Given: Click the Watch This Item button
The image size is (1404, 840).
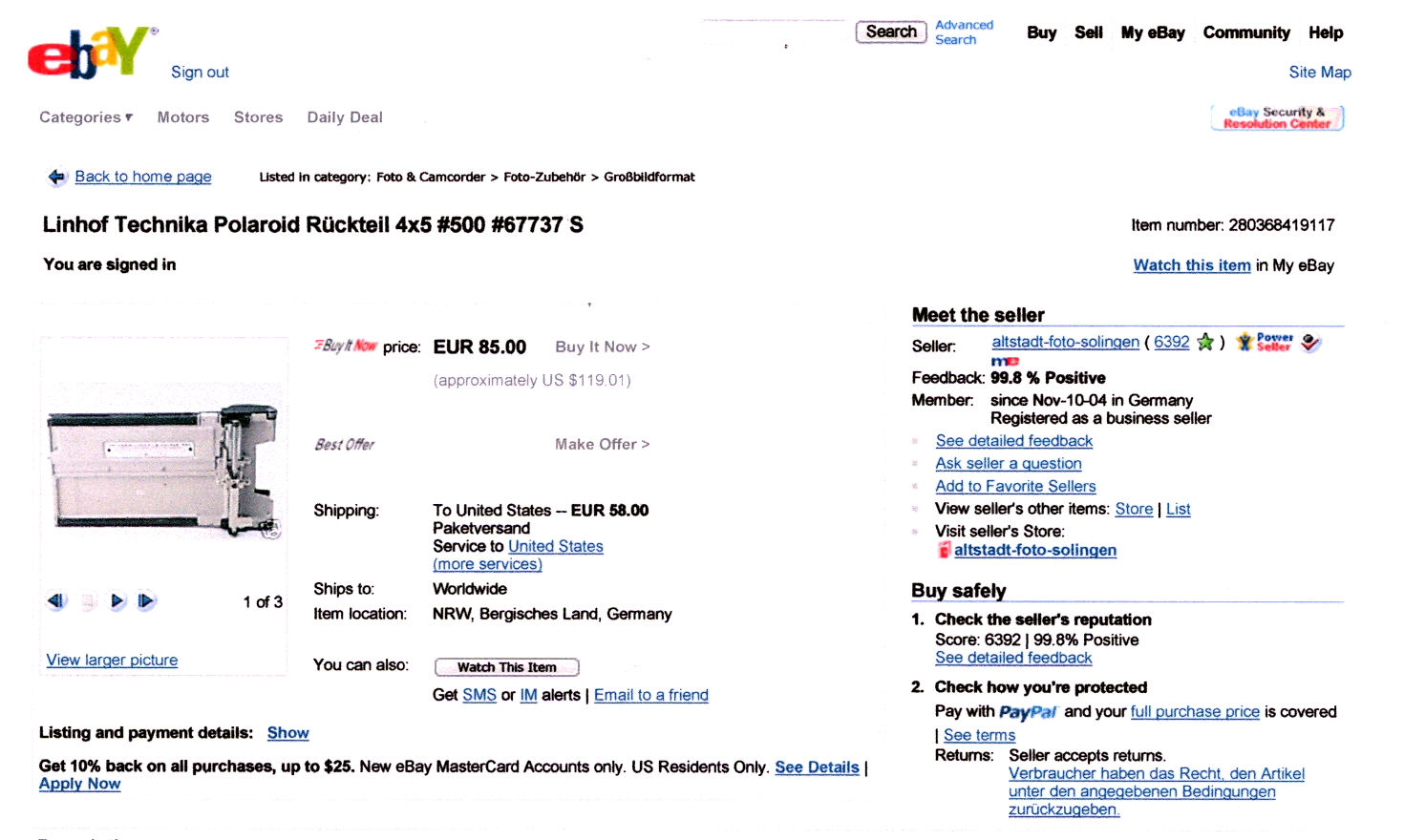Looking at the screenshot, I should click(x=507, y=667).
